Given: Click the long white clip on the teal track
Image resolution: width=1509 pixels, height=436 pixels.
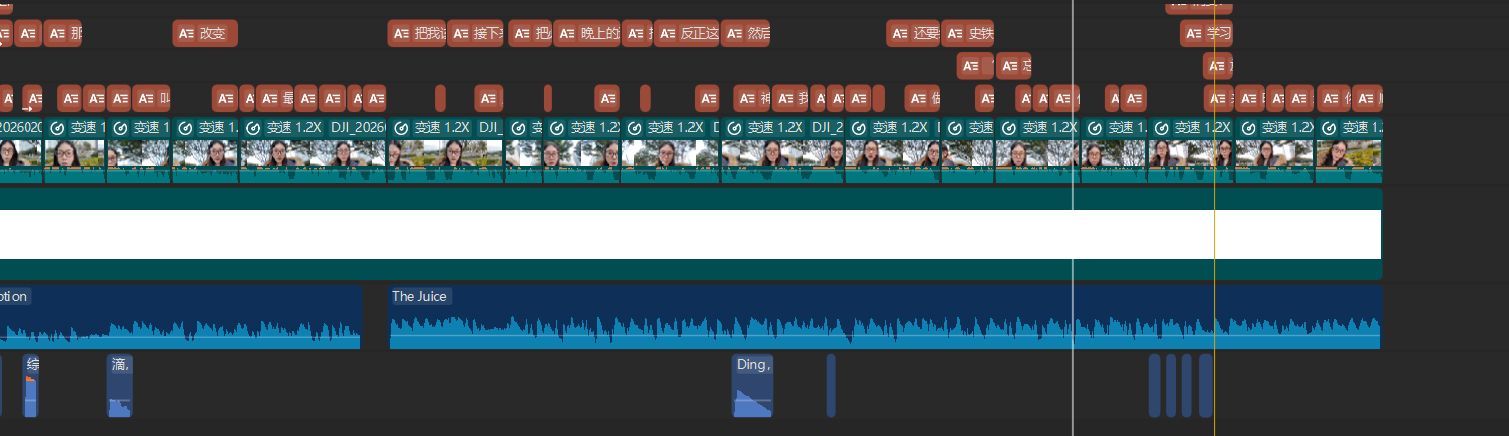Looking at the screenshot, I should (x=690, y=234).
